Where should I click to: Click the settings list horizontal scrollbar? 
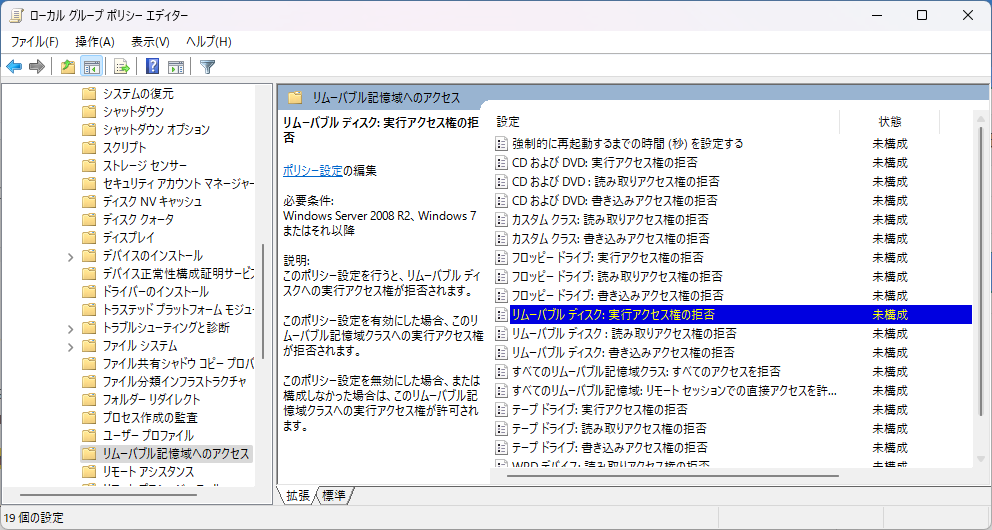pos(673,476)
